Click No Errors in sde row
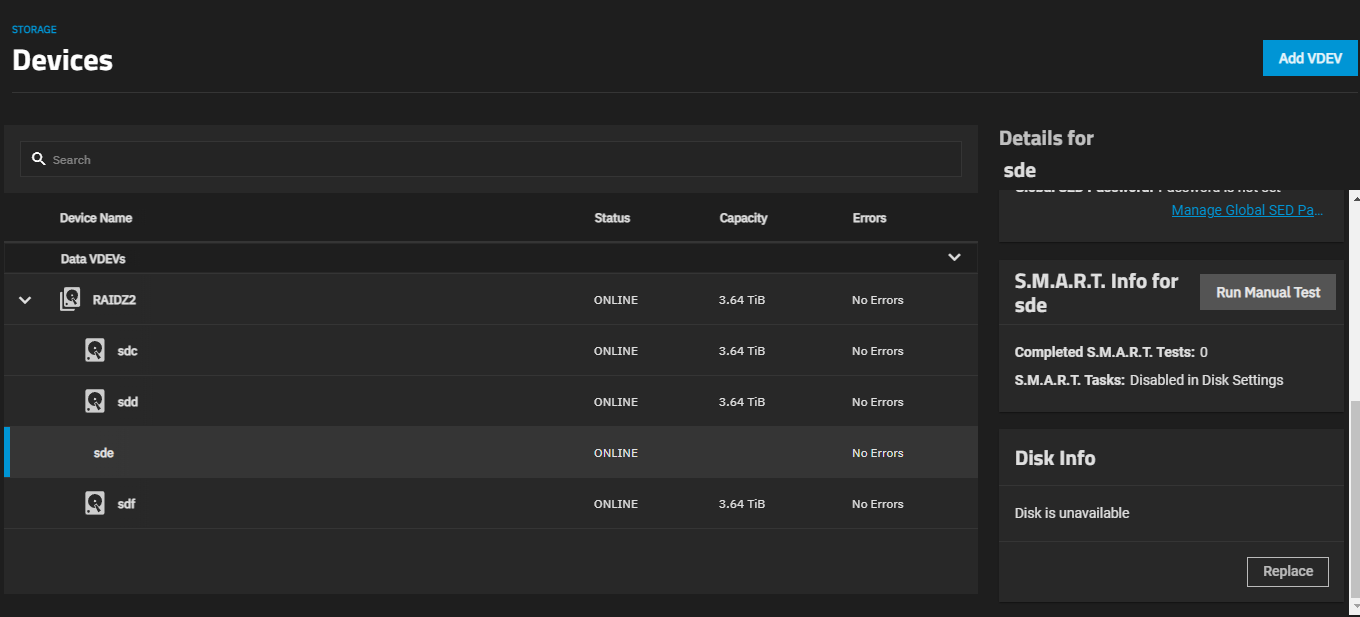 pyautogui.click(x=878, y=453)
